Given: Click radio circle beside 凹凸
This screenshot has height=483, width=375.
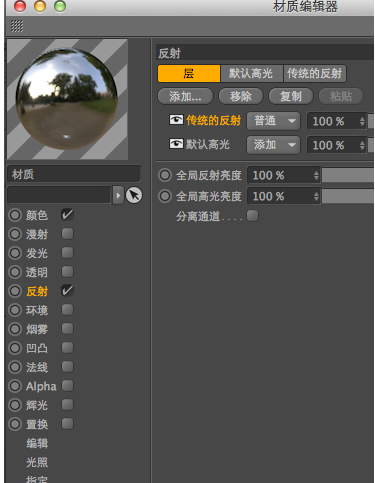Looking at the screenshot, I should [x=15, y=348].
